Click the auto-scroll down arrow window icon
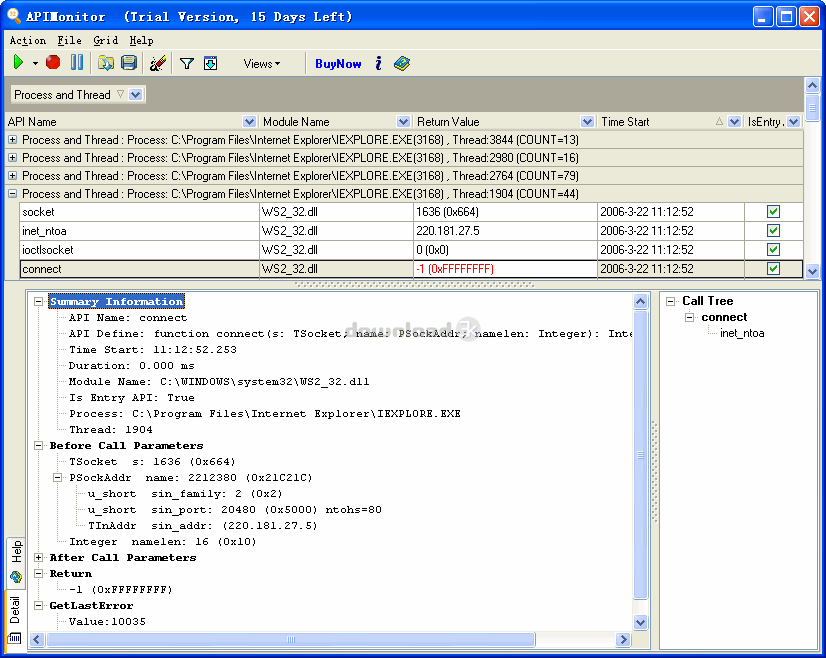 (x=211, y=63)
